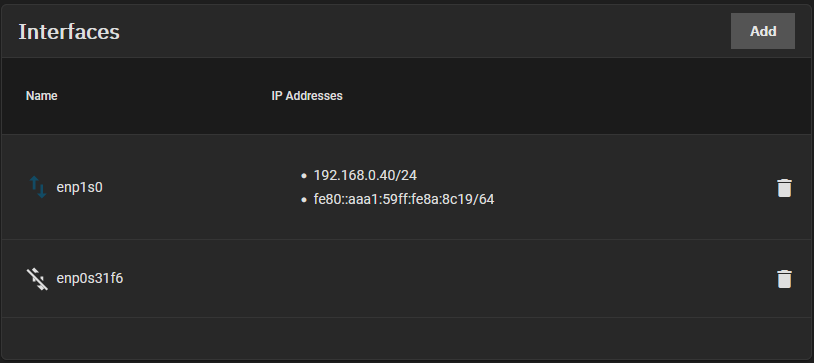
Task: Delete the enp1s0 interface with trash icon
Action: (x=784, y=187)
